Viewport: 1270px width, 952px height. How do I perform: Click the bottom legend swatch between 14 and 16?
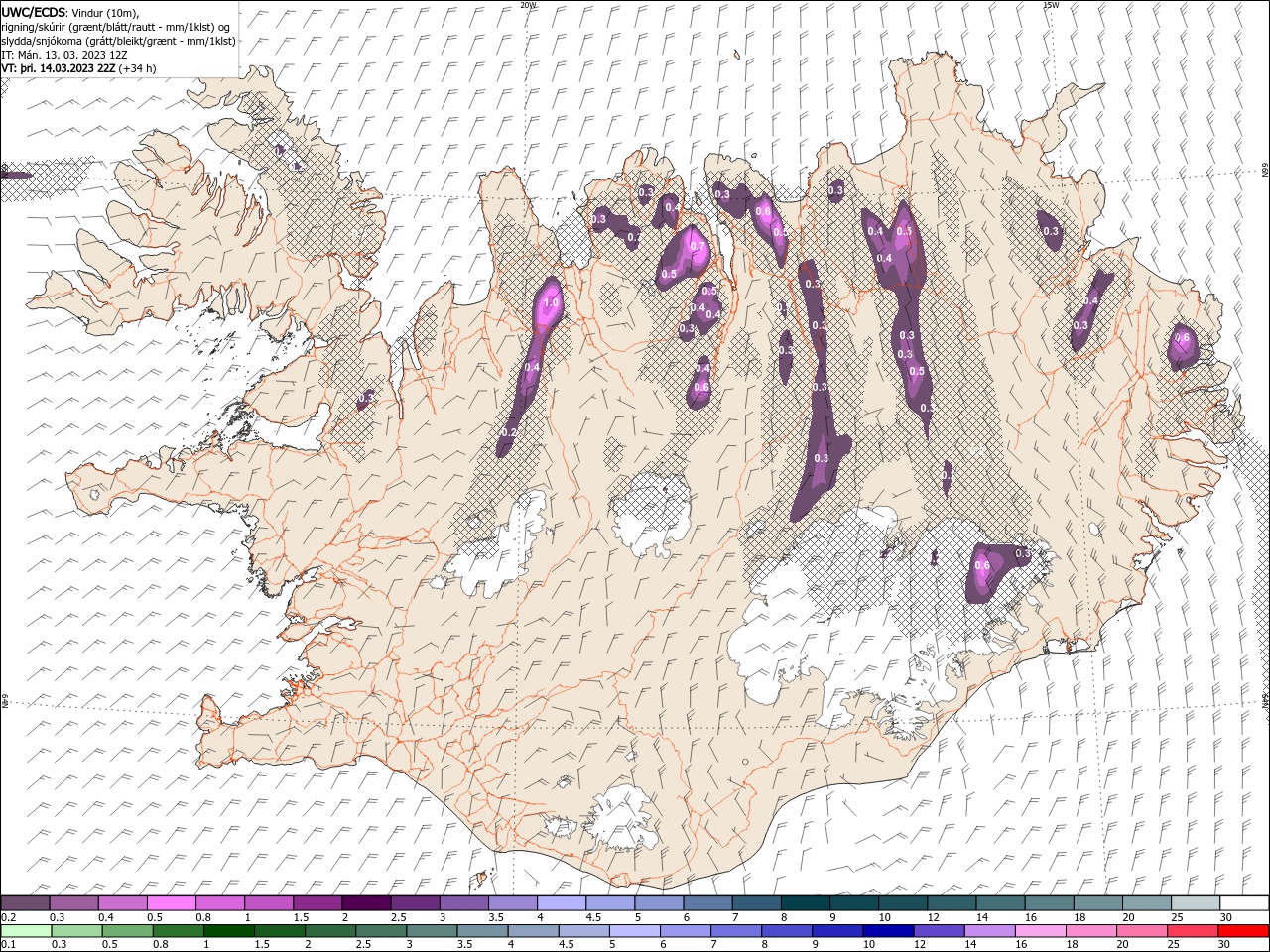click(x=989, y=931)
